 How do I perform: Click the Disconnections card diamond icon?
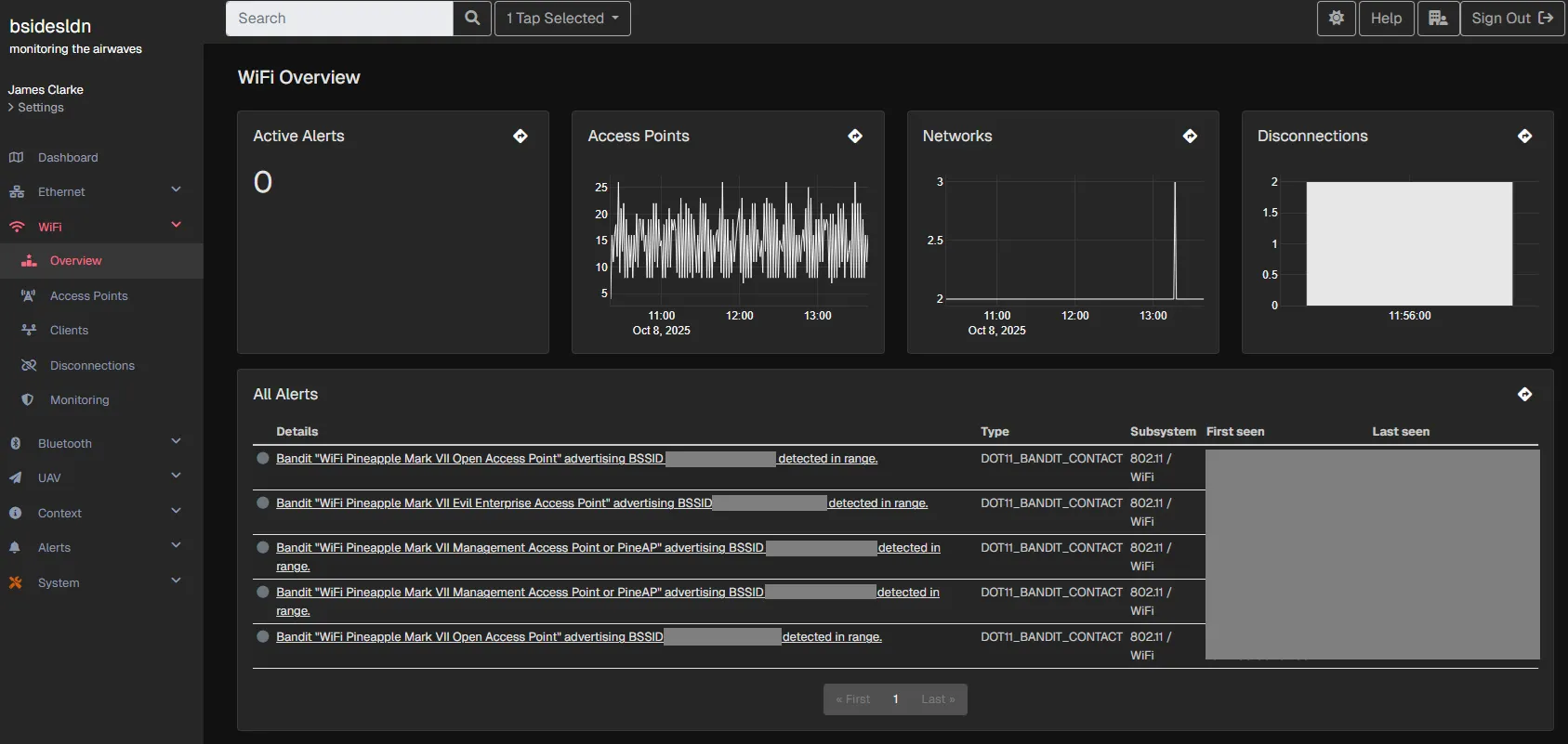[1524, 137]
